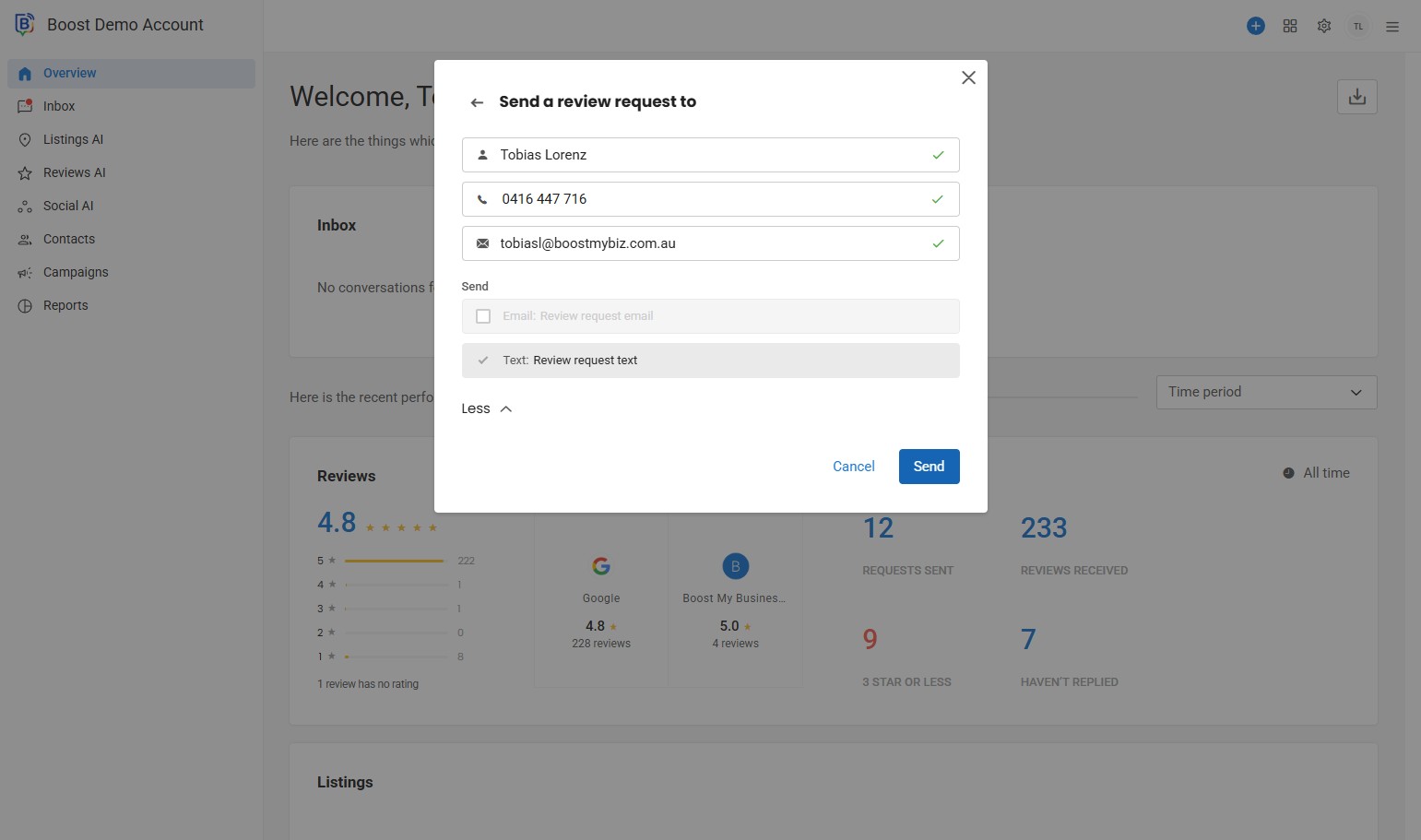Enable the Email review request checkbox
The height and width of the screenshot is (840, 1421).
point(483,316)
